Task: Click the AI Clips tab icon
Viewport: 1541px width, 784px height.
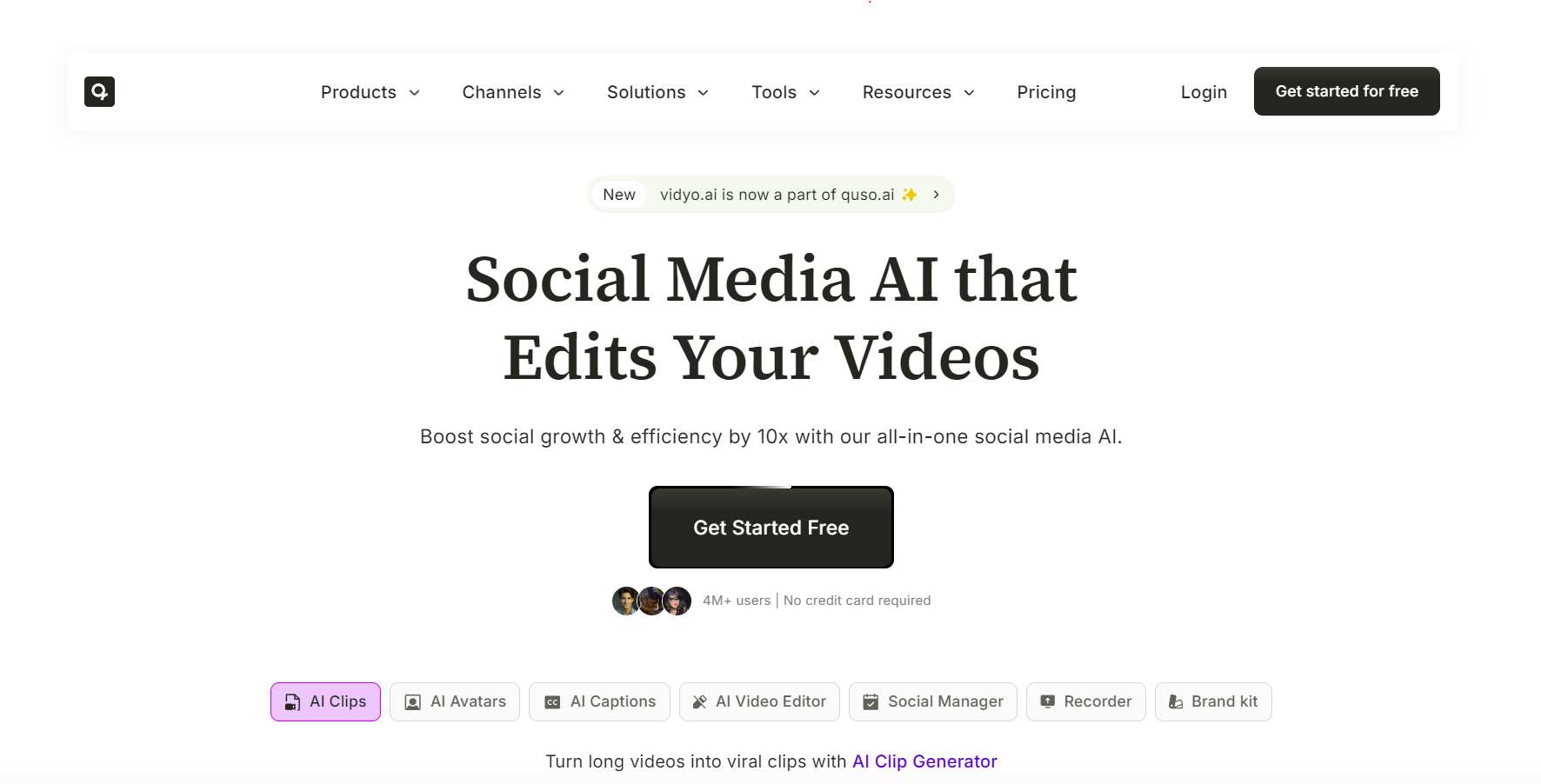Action: (293, 702)
